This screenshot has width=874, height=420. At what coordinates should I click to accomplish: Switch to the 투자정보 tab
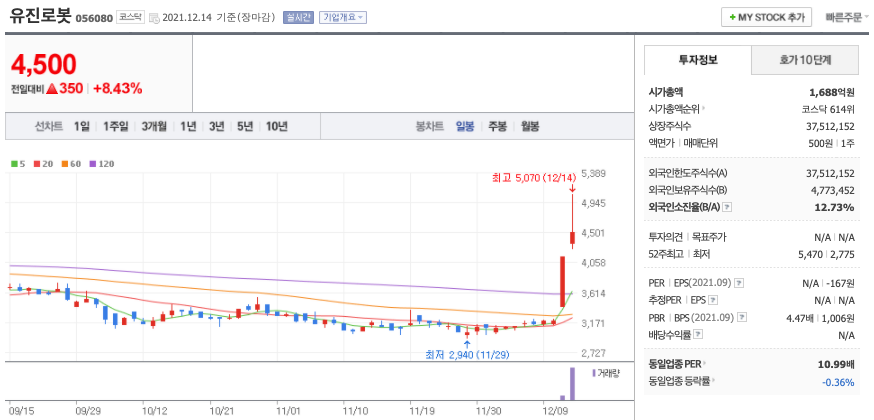(x=698, y=60)
